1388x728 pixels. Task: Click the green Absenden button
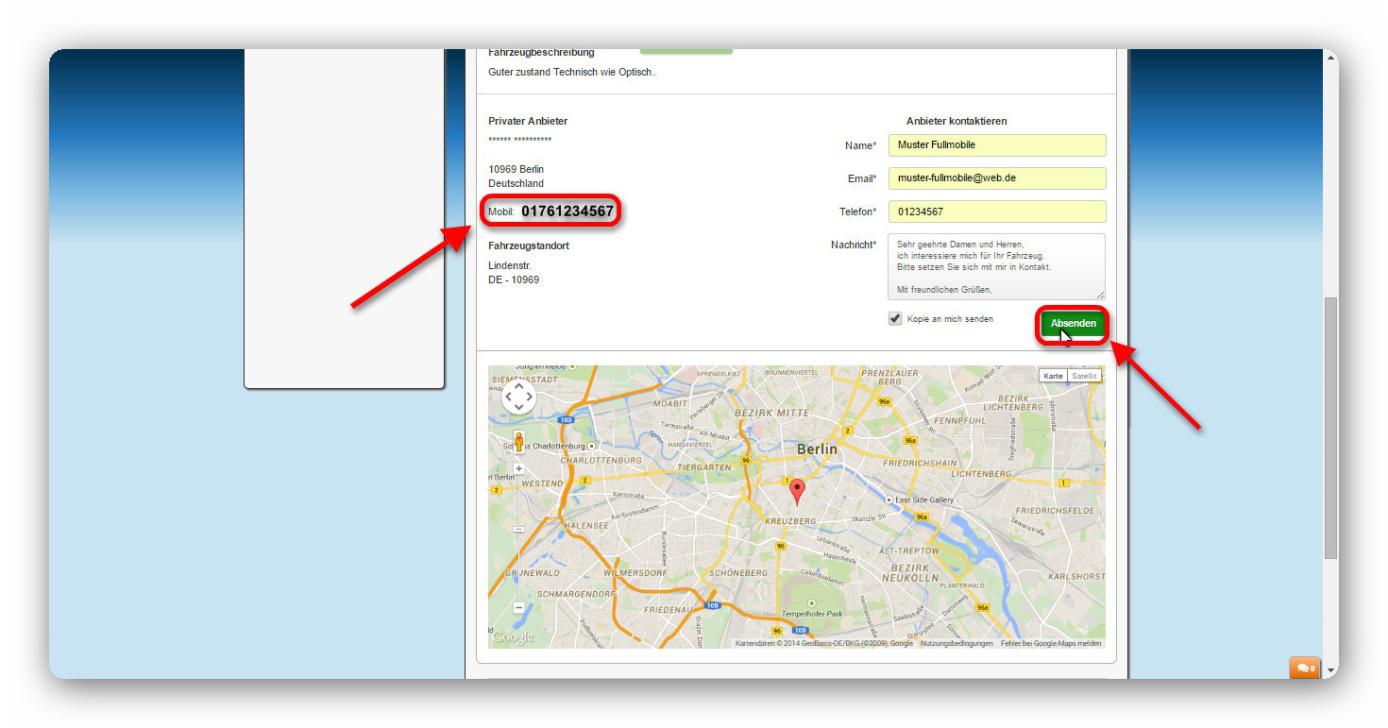1073,324
